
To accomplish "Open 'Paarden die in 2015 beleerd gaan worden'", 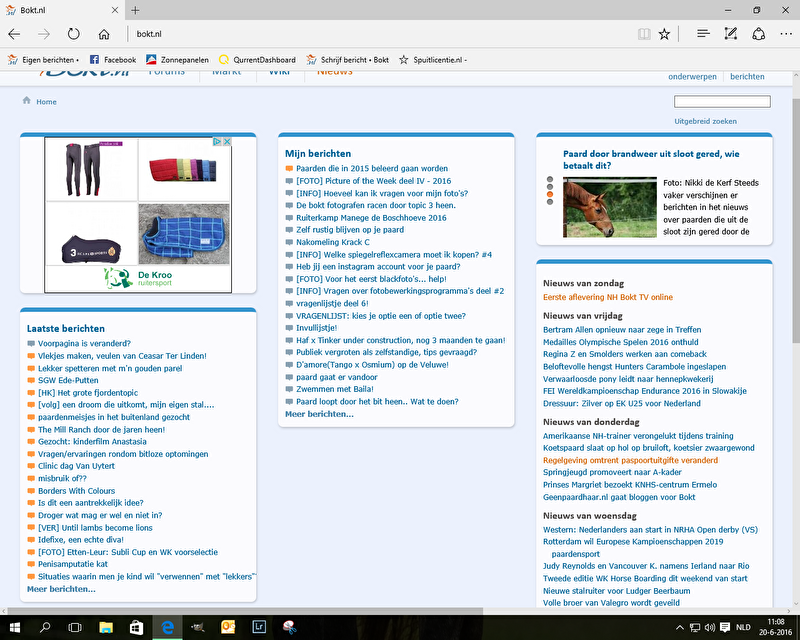I will pyautogui.click(x=372, y=168).
